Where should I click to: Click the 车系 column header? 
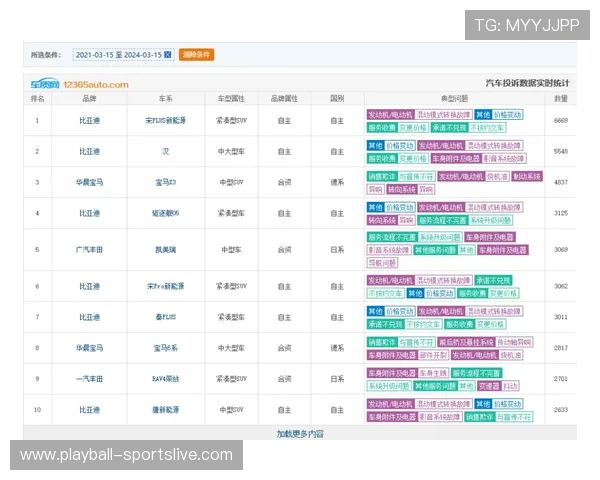pos(166,99)
